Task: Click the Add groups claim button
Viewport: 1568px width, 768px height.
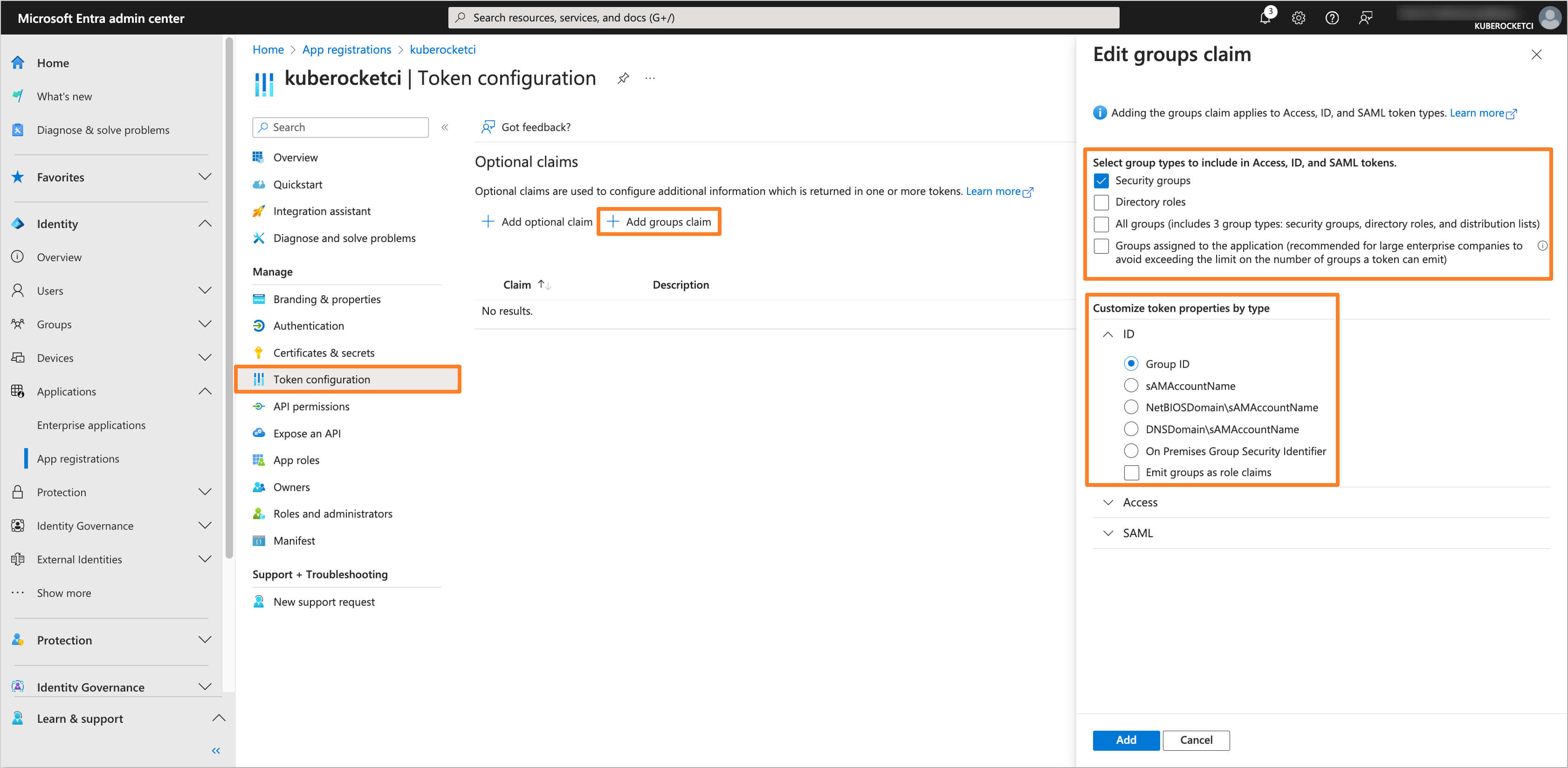Action: [x=659, y=222]
